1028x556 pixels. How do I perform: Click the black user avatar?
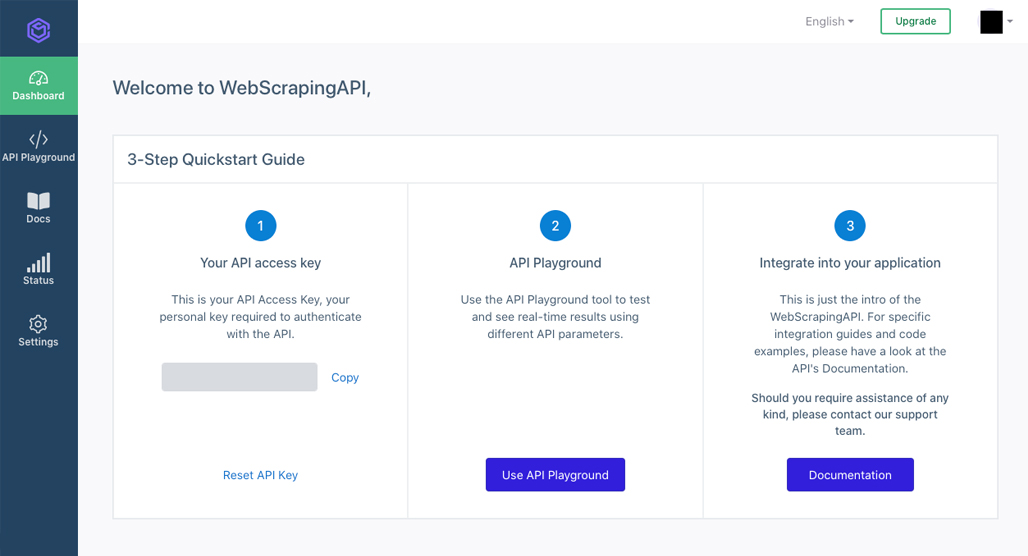pos(991,22)
